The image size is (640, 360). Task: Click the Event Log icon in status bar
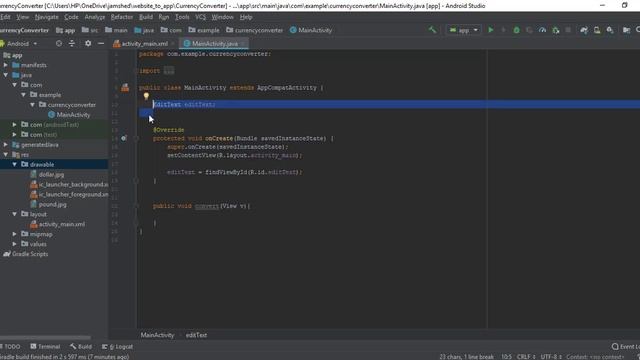pos(615,347)
